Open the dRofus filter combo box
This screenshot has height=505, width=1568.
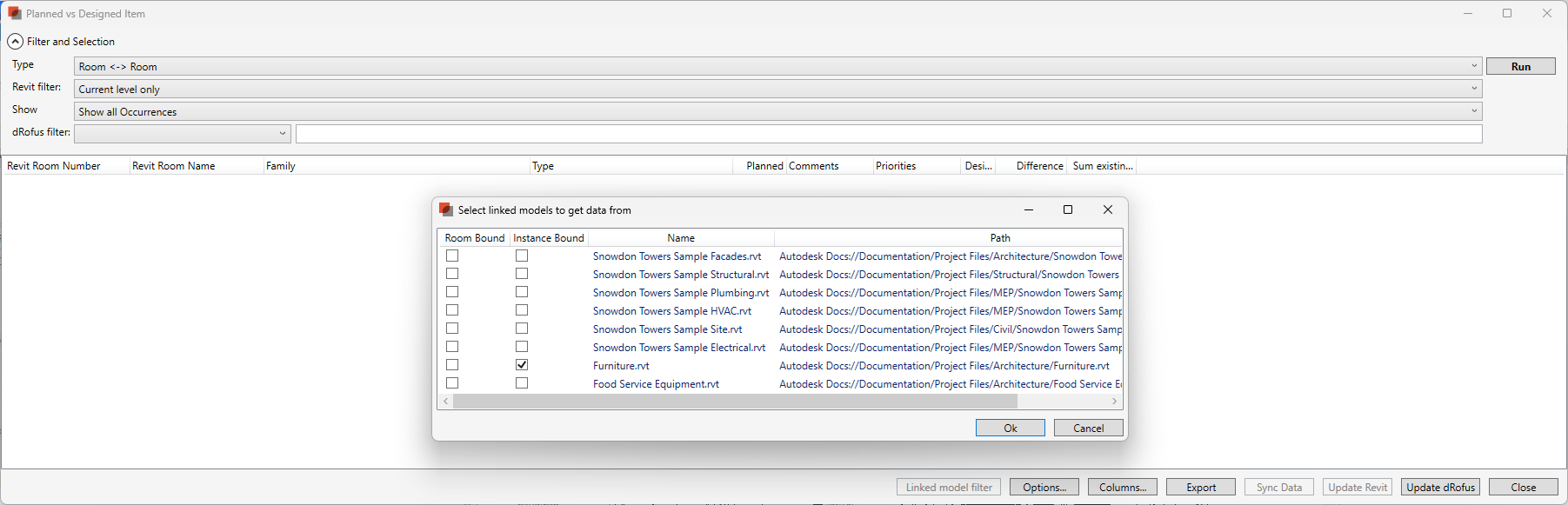(x=183, y=134)
